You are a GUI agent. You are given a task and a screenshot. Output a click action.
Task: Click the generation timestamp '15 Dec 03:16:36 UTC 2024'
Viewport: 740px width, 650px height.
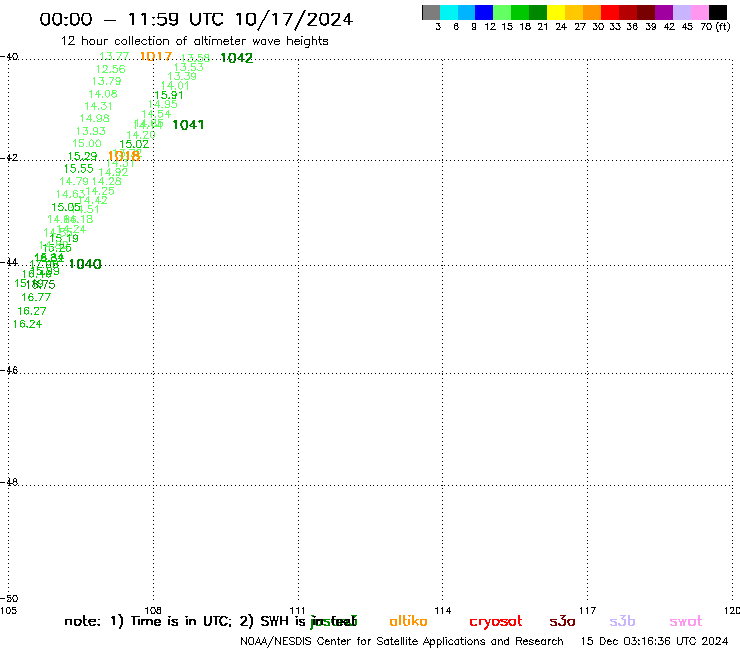point(654,642)
